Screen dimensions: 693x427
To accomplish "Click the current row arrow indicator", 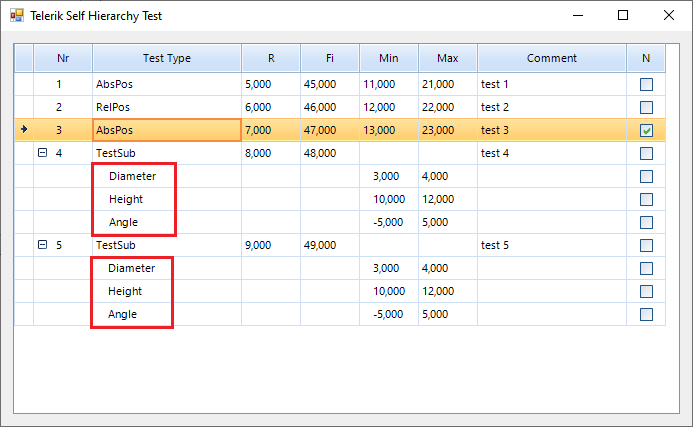I will (x=23, y=130).
